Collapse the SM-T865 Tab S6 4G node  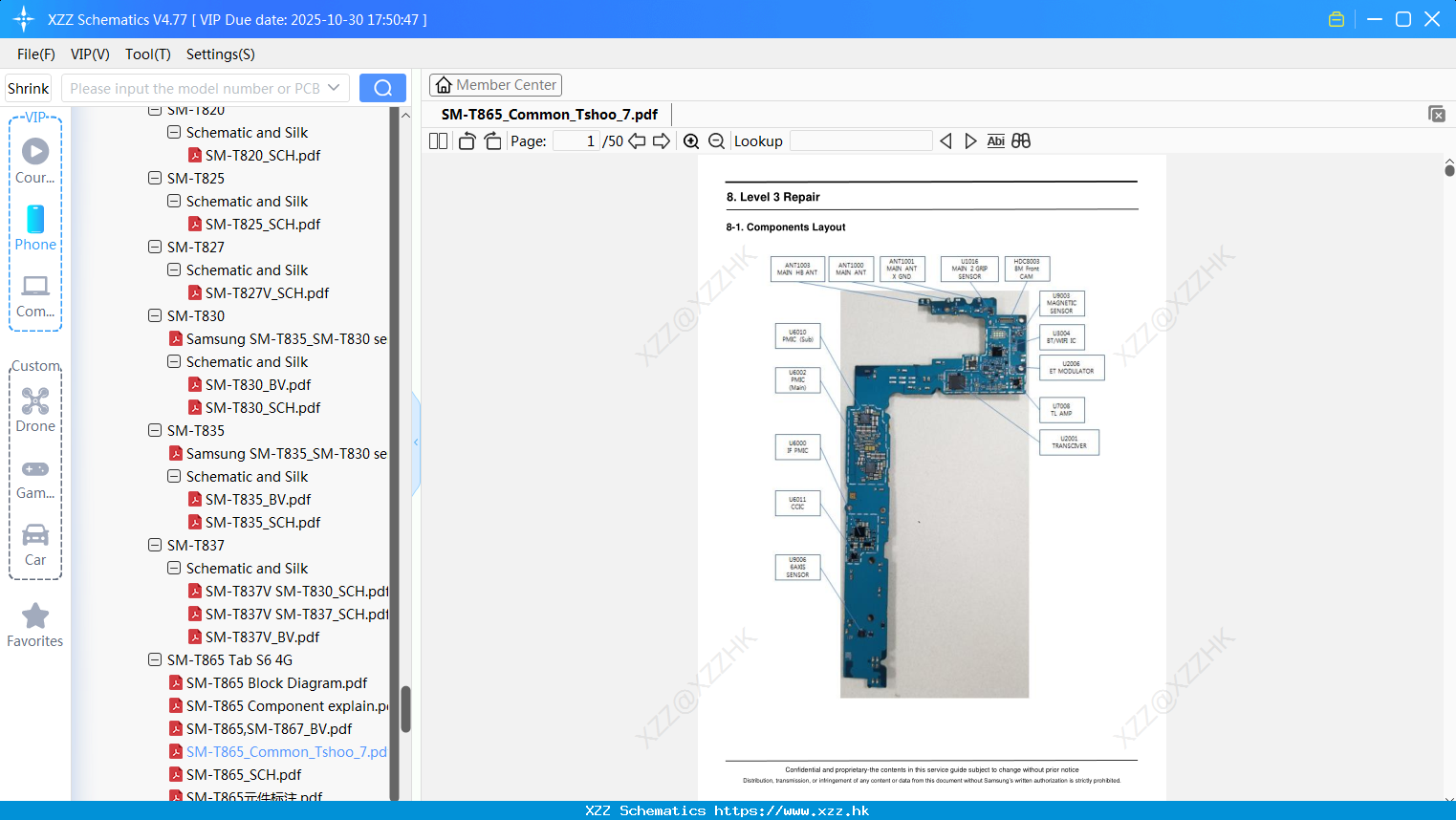pos(155,659)
